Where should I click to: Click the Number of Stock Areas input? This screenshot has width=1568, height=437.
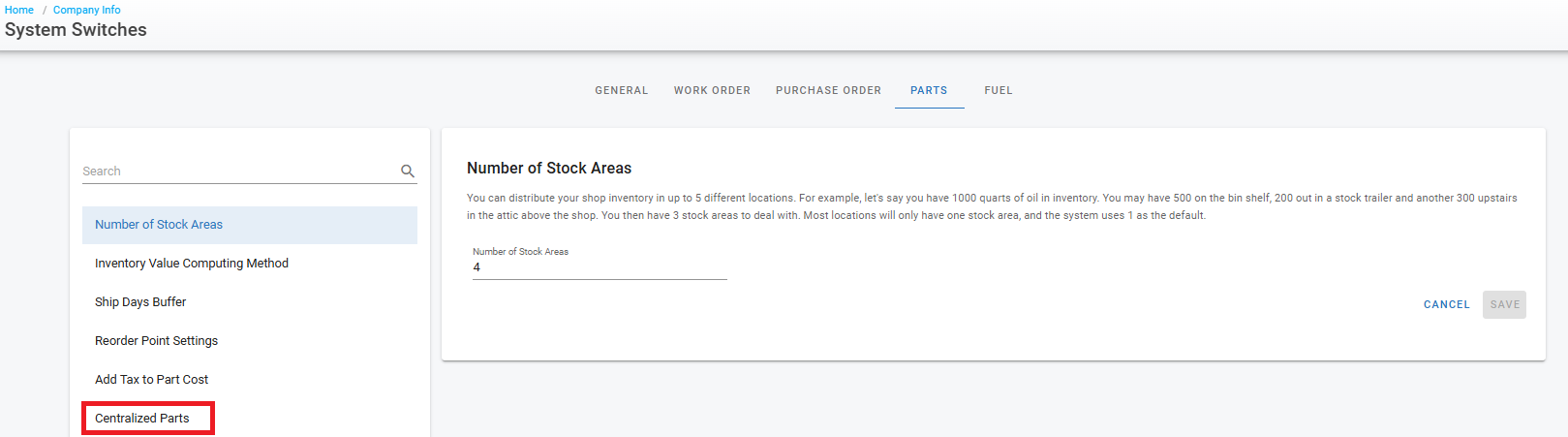click(x=599, y=267)
